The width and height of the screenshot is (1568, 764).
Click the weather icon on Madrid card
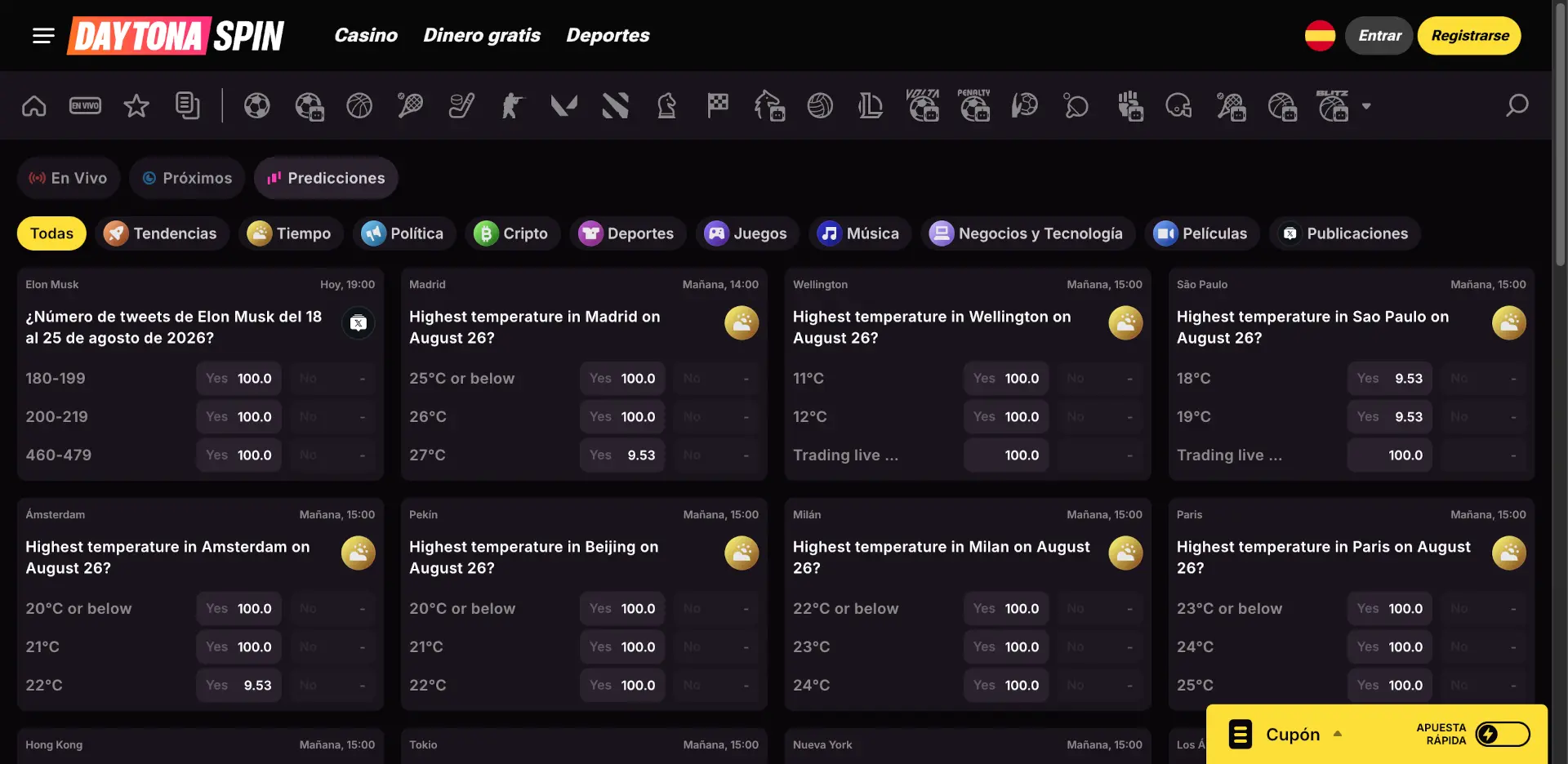point(742,323)
